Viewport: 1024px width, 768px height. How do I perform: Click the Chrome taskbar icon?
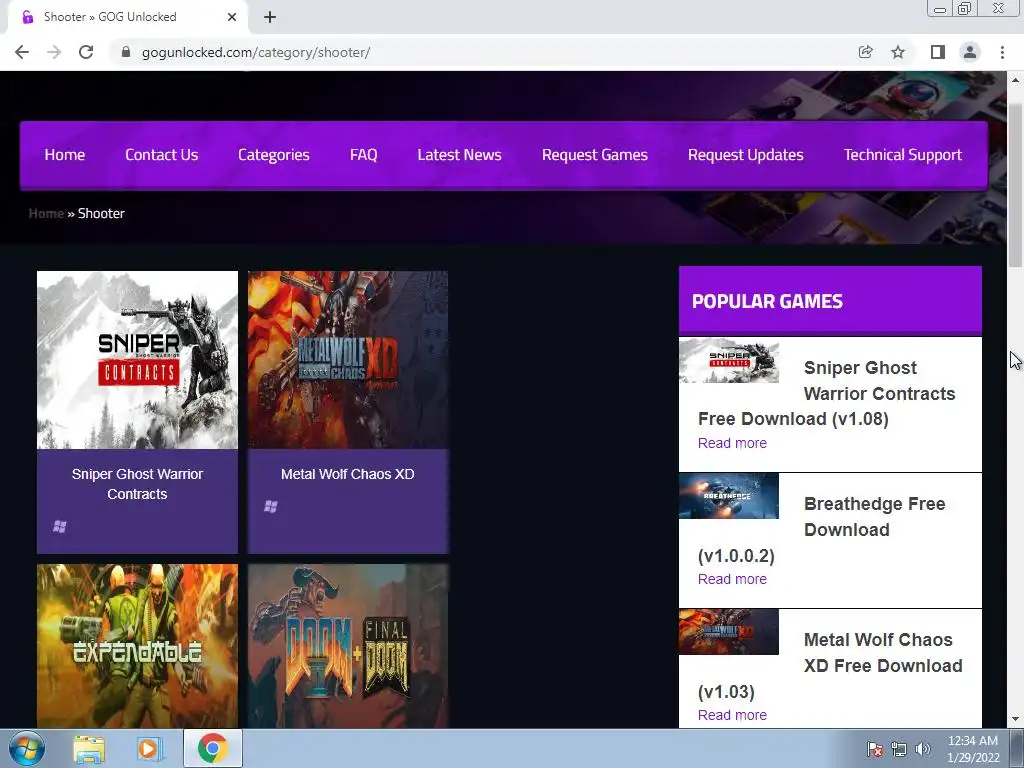[212, 749]
